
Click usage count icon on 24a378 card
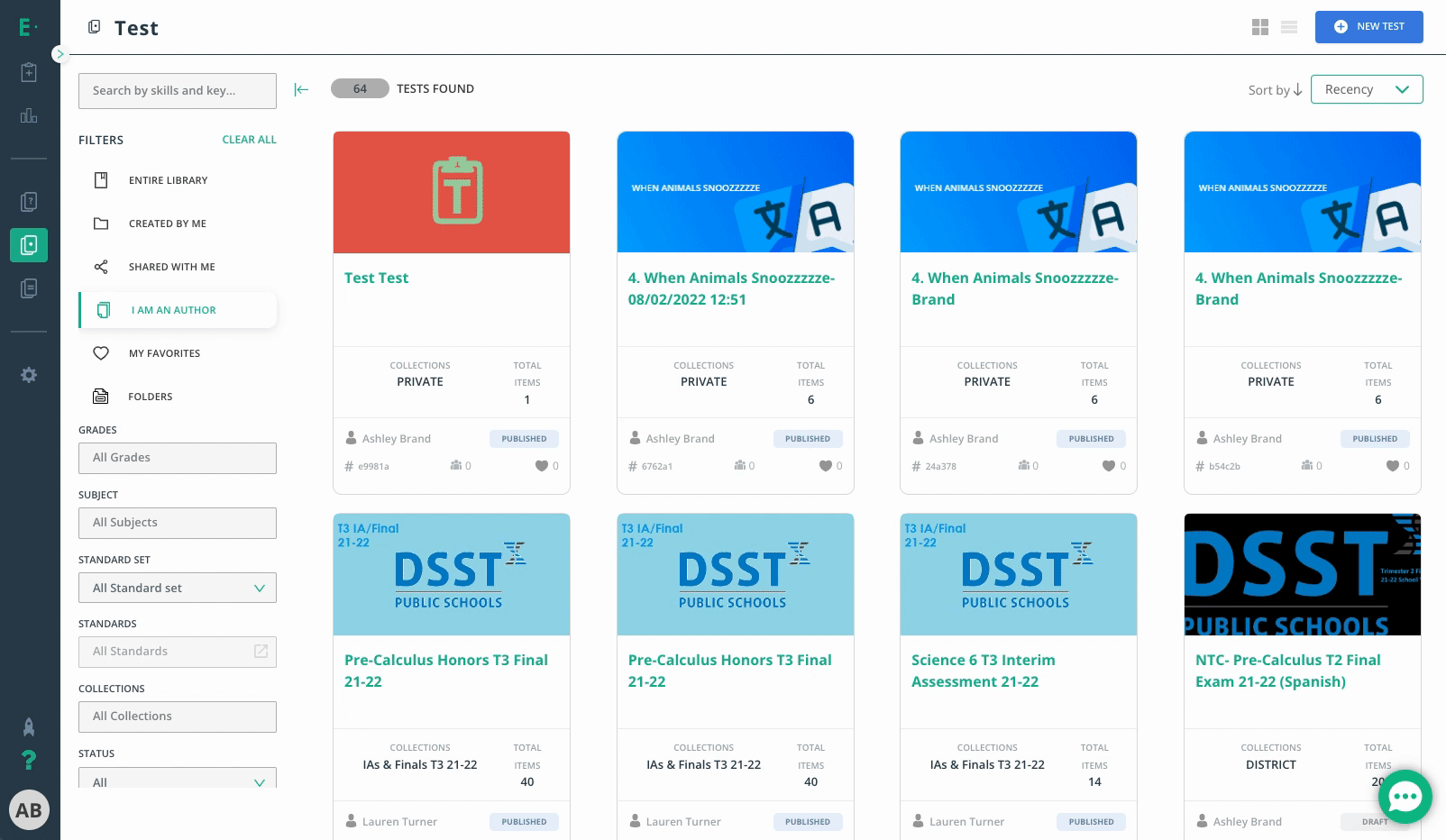[x=1023, y=466]
